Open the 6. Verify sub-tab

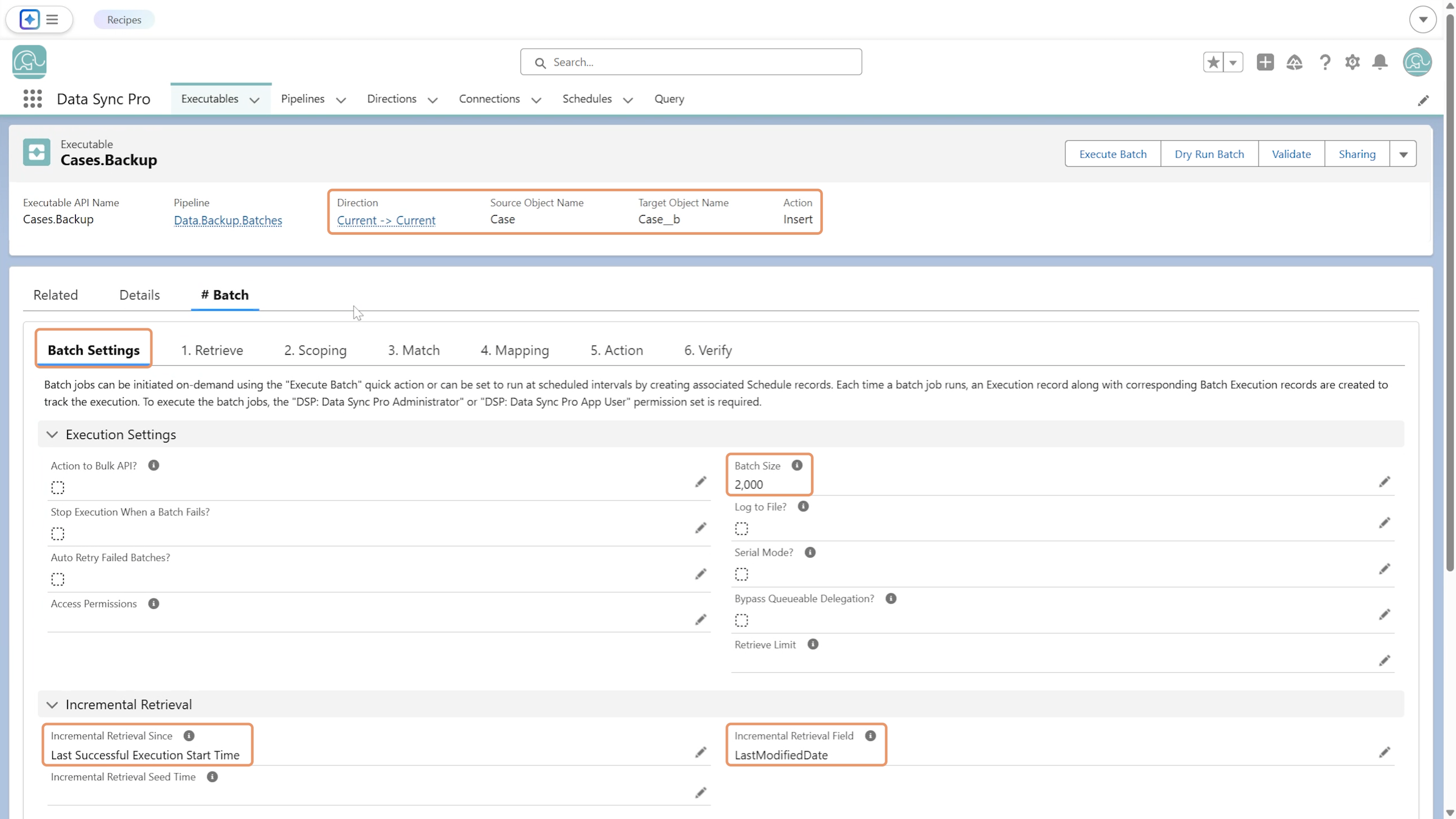click(708, 350)
